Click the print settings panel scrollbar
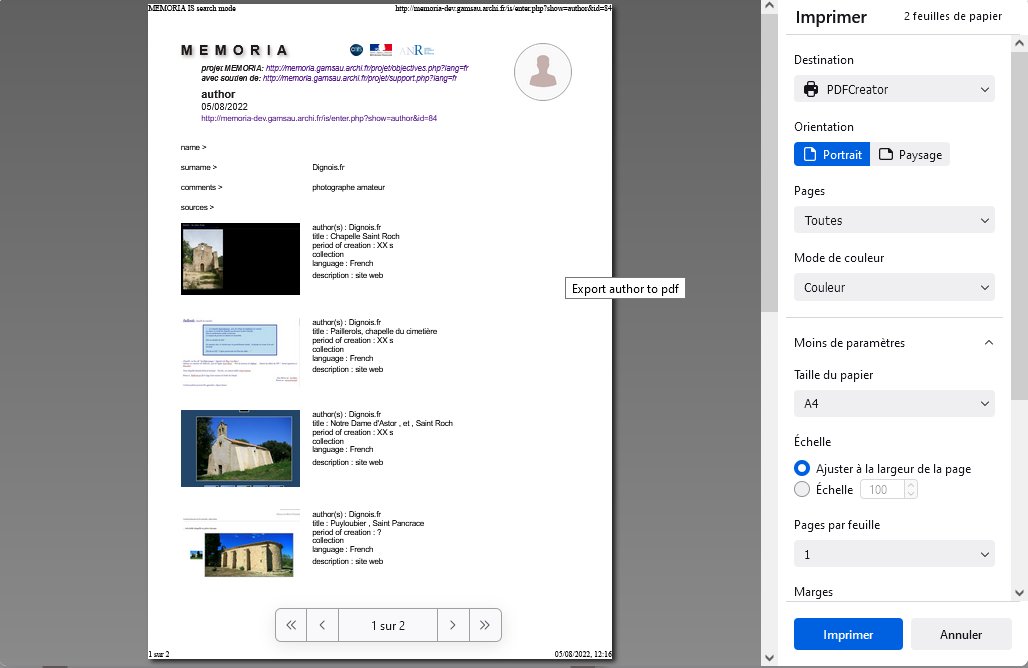This screenshot has width=1028, height=668. (1019, 226)
